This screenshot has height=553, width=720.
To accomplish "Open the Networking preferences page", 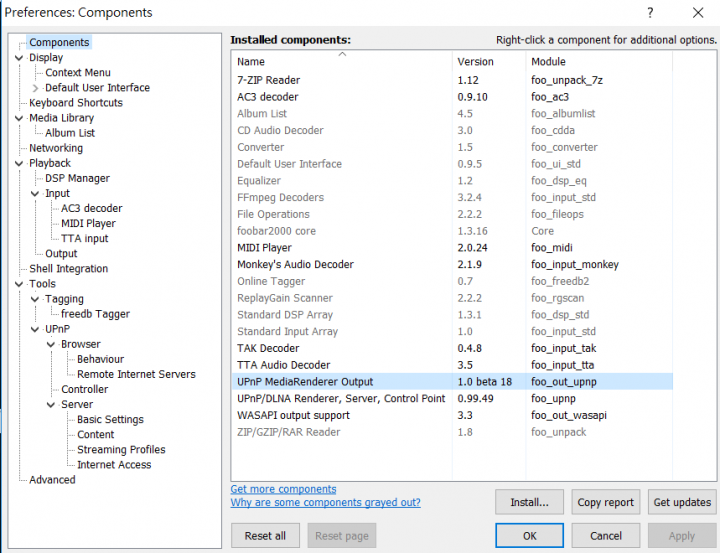I will click(56, 148).
